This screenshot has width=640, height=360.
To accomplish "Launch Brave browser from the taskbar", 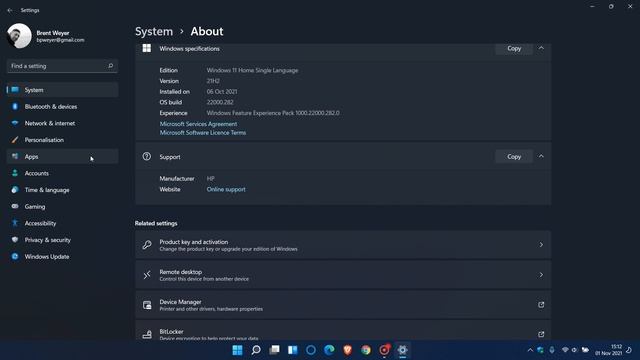I will click(x=347, y=350).
